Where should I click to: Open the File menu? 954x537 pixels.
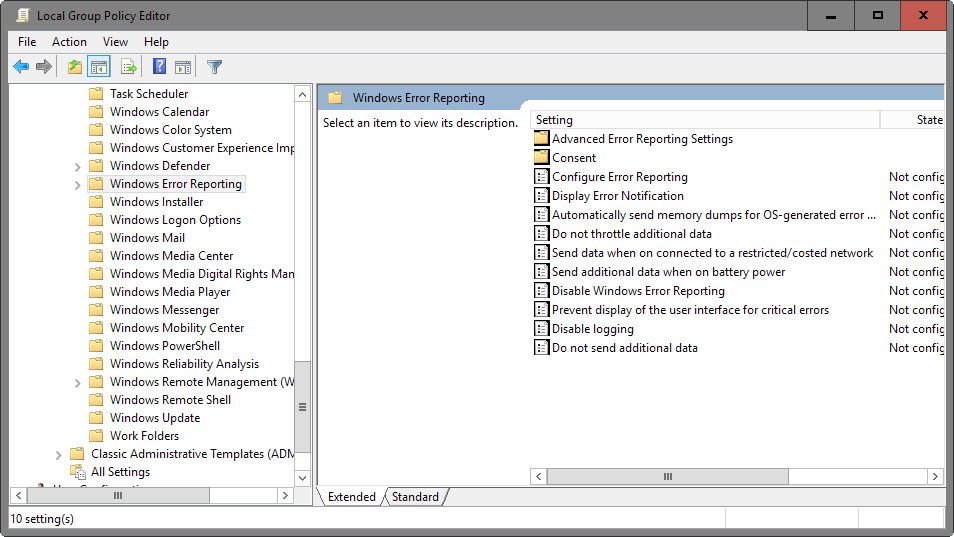coord(27,42)
